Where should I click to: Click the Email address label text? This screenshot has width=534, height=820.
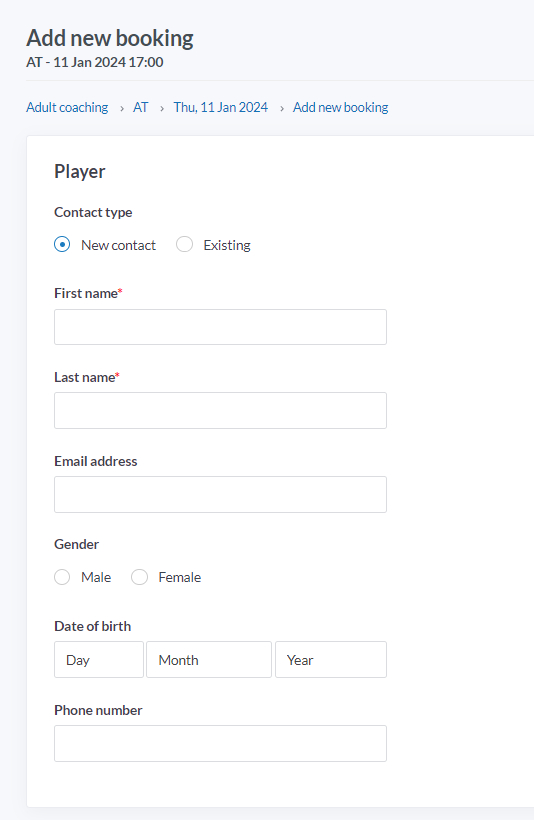96,461
